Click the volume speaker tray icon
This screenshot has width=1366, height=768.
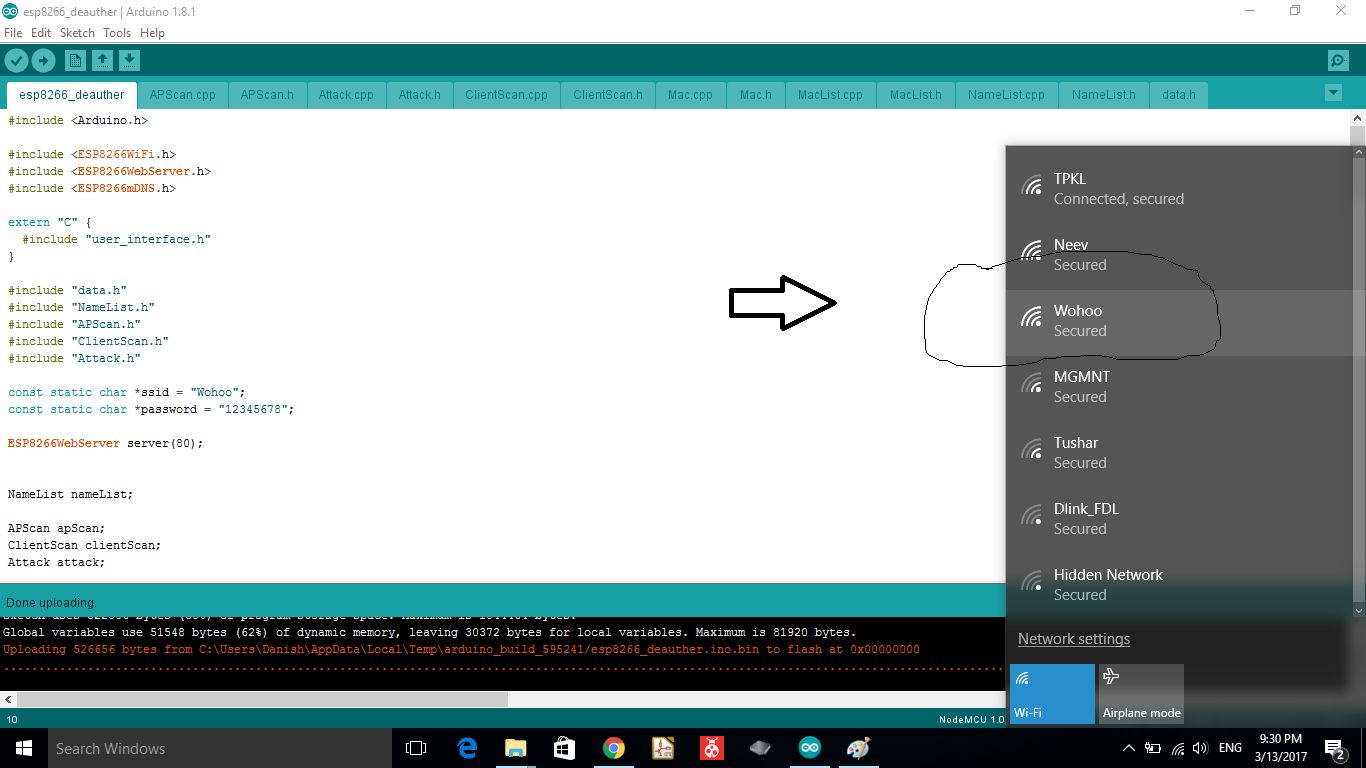(1200, 748)
